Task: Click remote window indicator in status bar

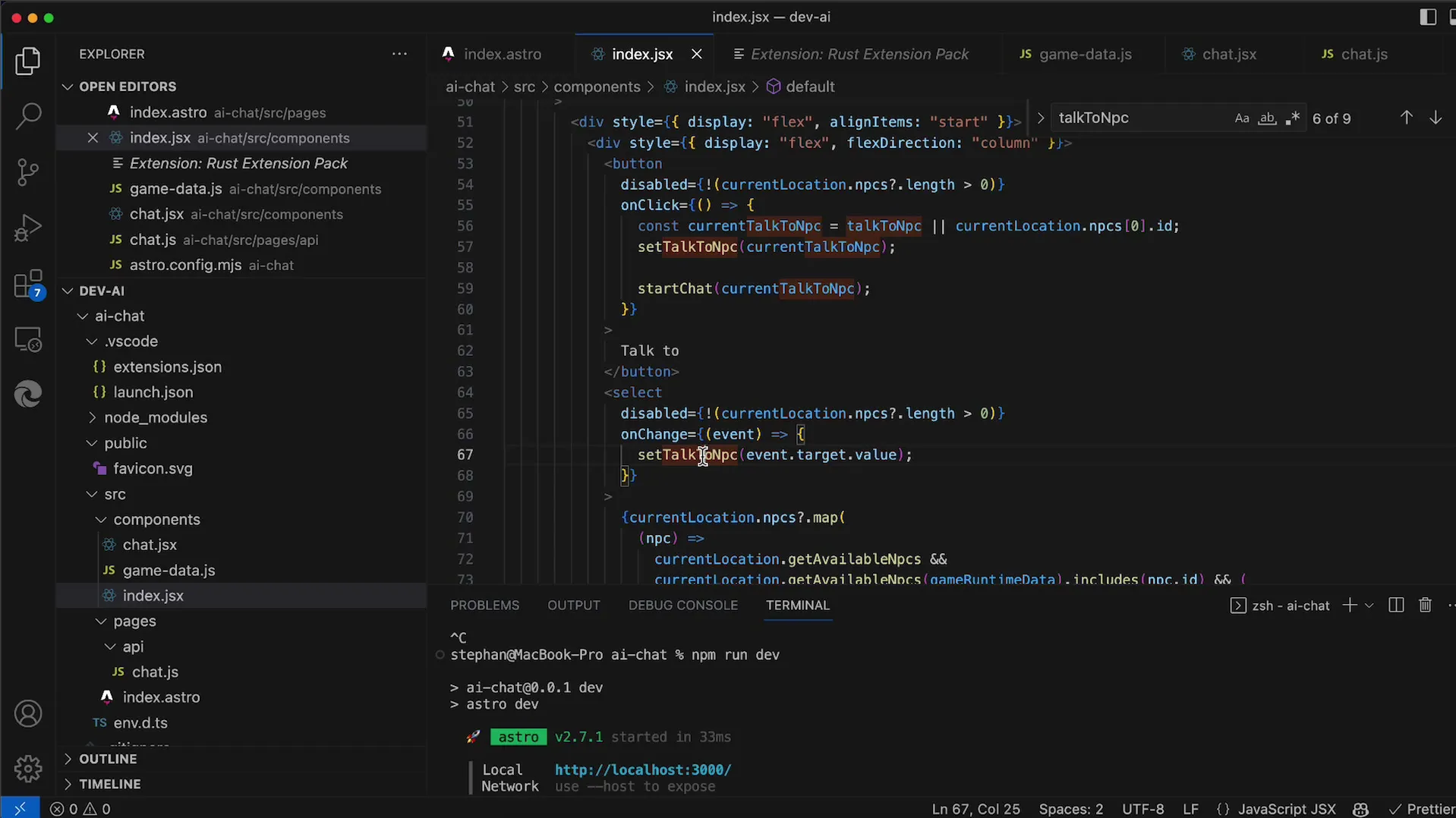Action: [20, 809]
